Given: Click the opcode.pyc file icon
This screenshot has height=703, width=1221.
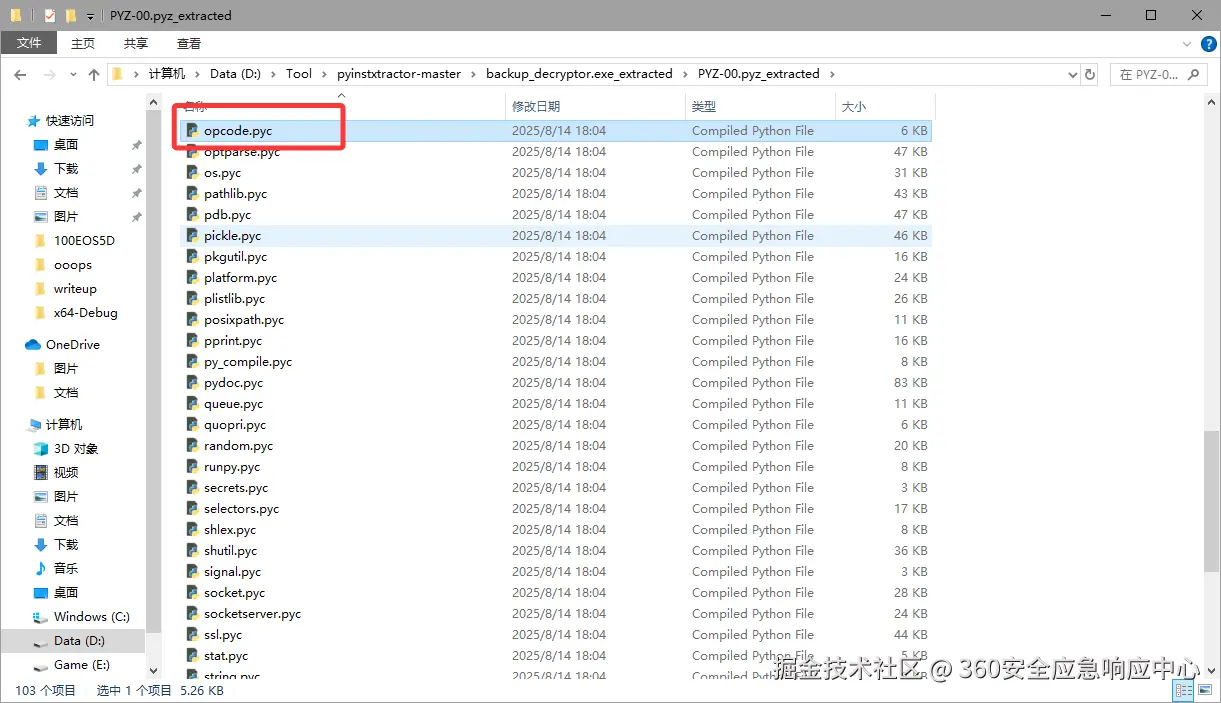Looking at the screenshot, I should 192,131.
